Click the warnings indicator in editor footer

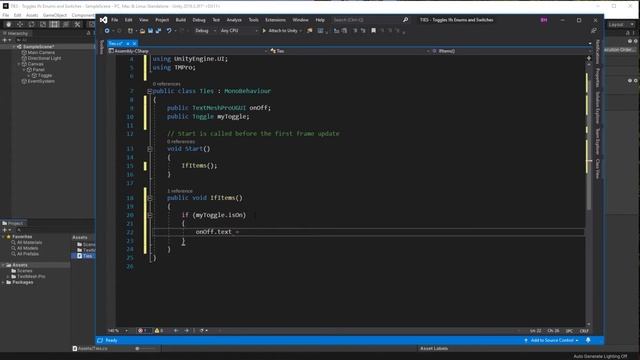click(159, 331)
